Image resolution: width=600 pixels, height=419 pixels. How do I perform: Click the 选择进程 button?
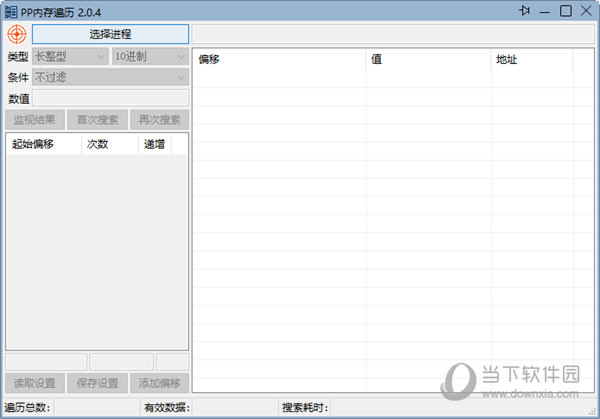coord(110,34)
